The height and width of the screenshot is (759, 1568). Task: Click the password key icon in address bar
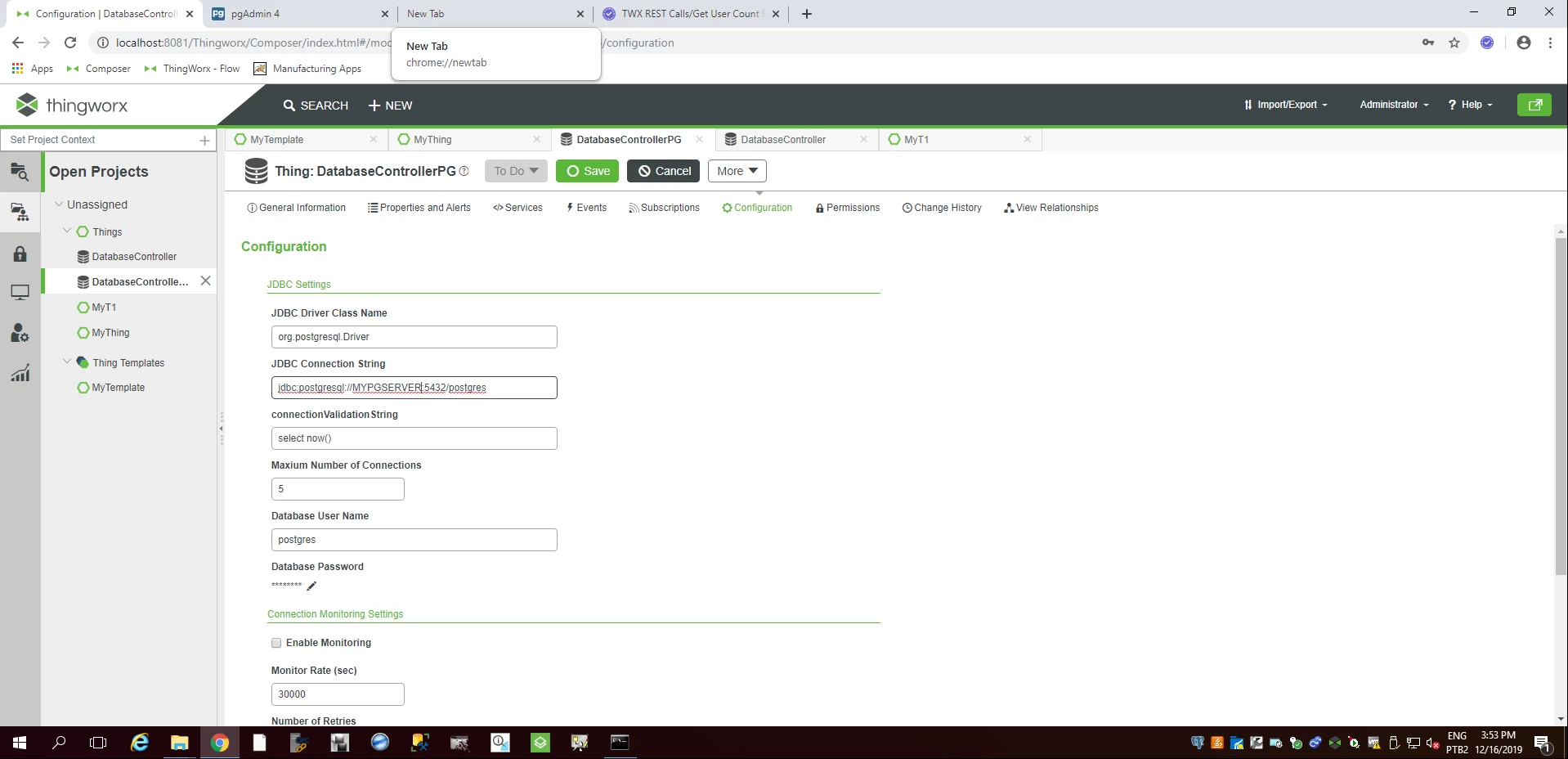tap(1428, 43)
